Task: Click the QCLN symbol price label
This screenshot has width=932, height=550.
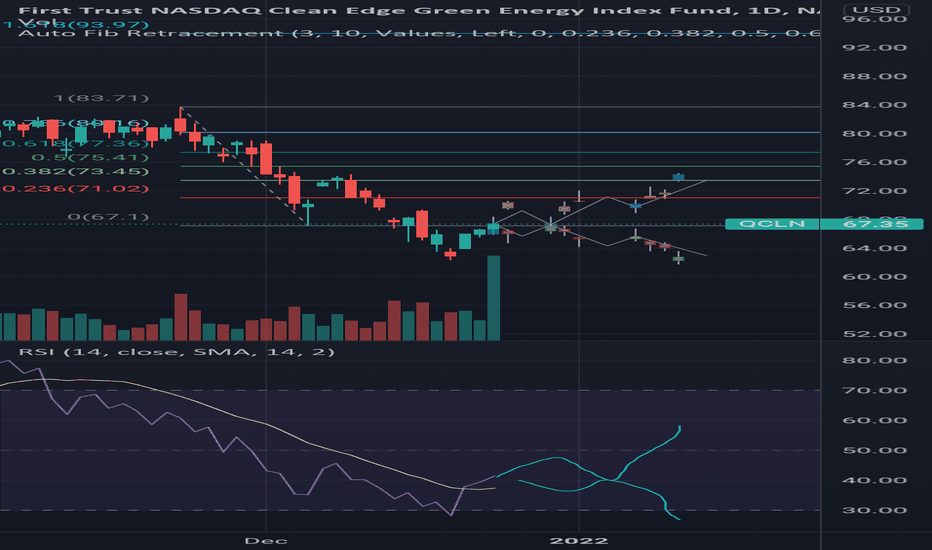Action: [772, 224]
